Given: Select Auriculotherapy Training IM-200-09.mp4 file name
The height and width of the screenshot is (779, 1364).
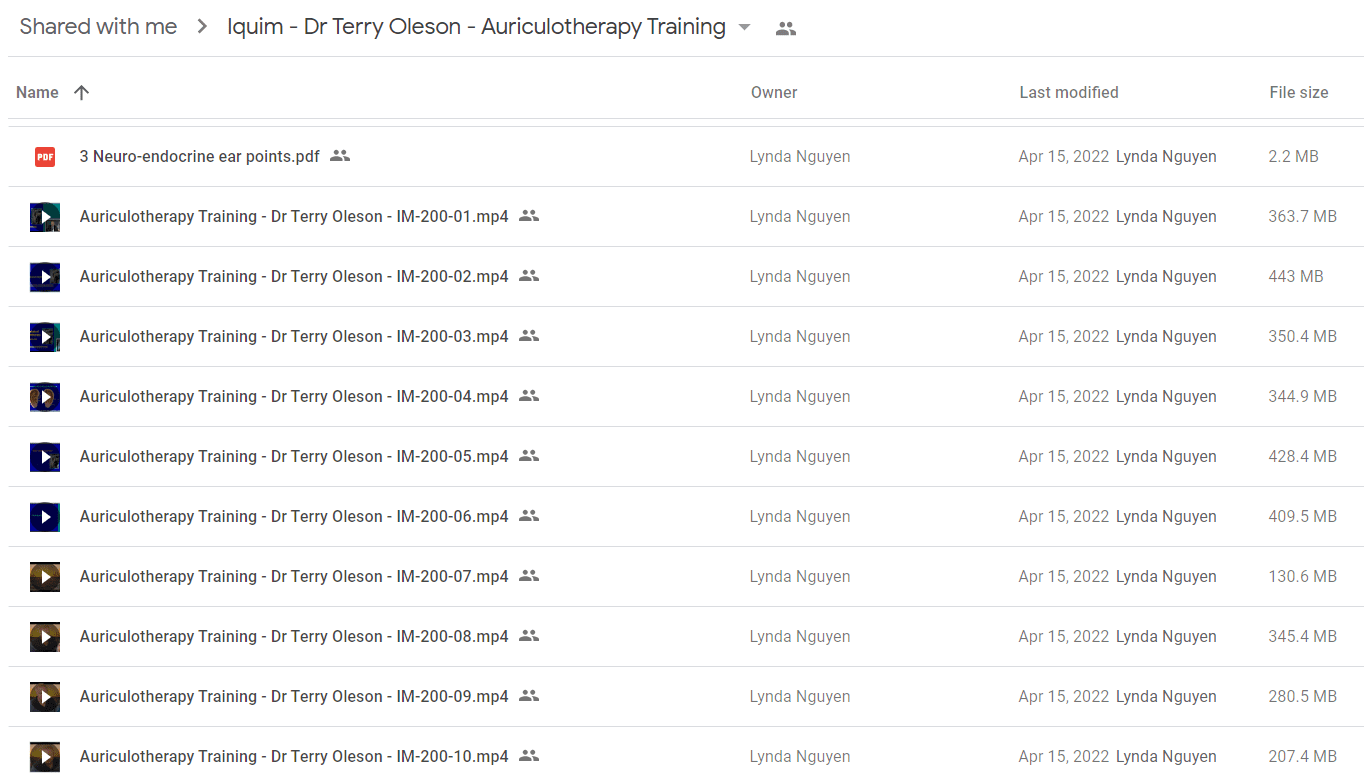Looking at the screenshot, I should click(x=294, y=696).
